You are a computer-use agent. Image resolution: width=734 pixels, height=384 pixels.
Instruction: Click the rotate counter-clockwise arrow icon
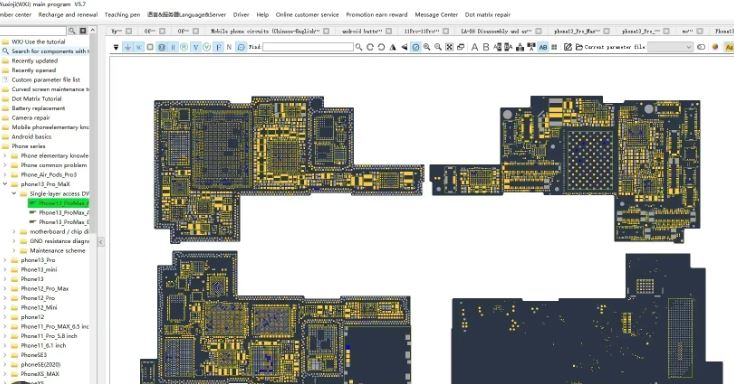pos(381,47)
